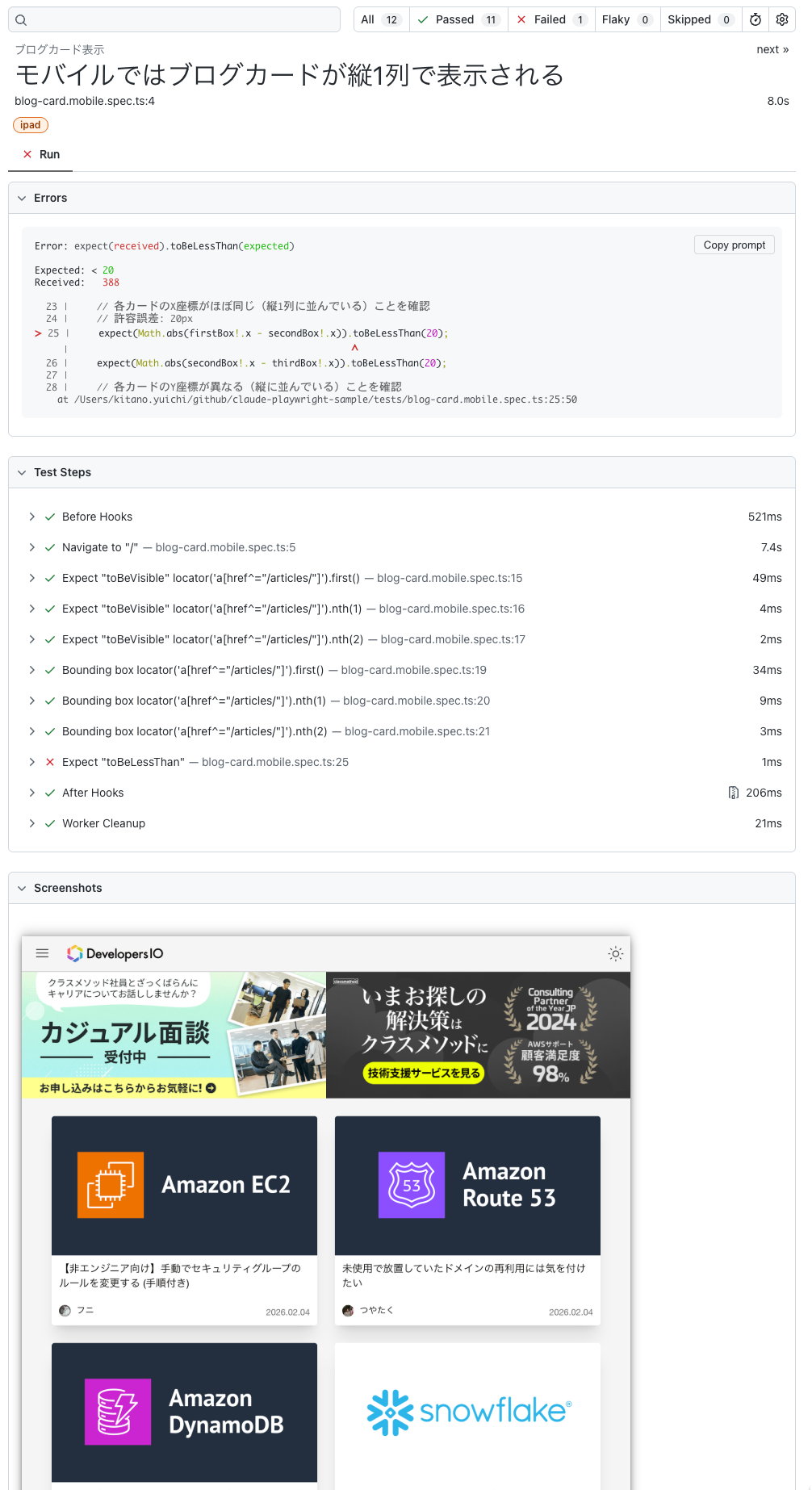Viewport: 812px width, 1490px height.
Task: Click blog-card.mobile.spec.ts:4 file text
Action: 85,101
